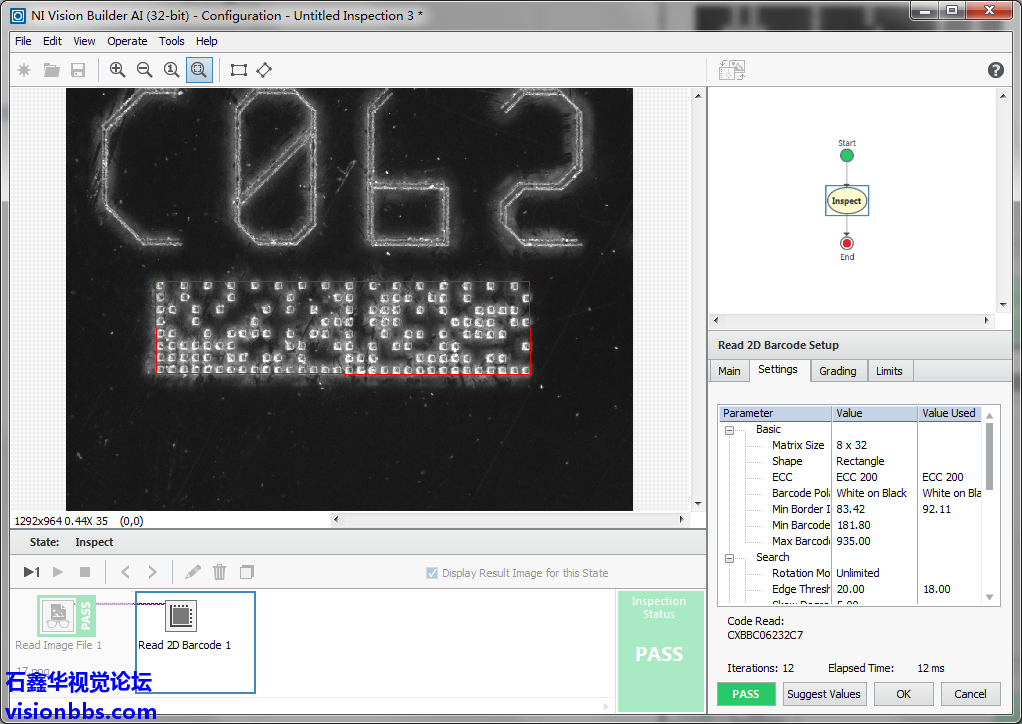Click the Start node in state diagram

point(847,156)
